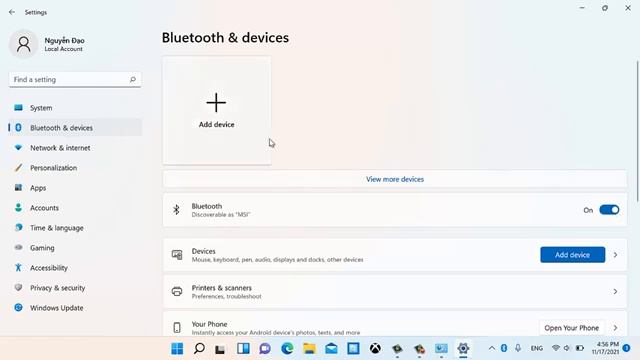
Task: Click the battery tray icon
Action: click(580, 348)
